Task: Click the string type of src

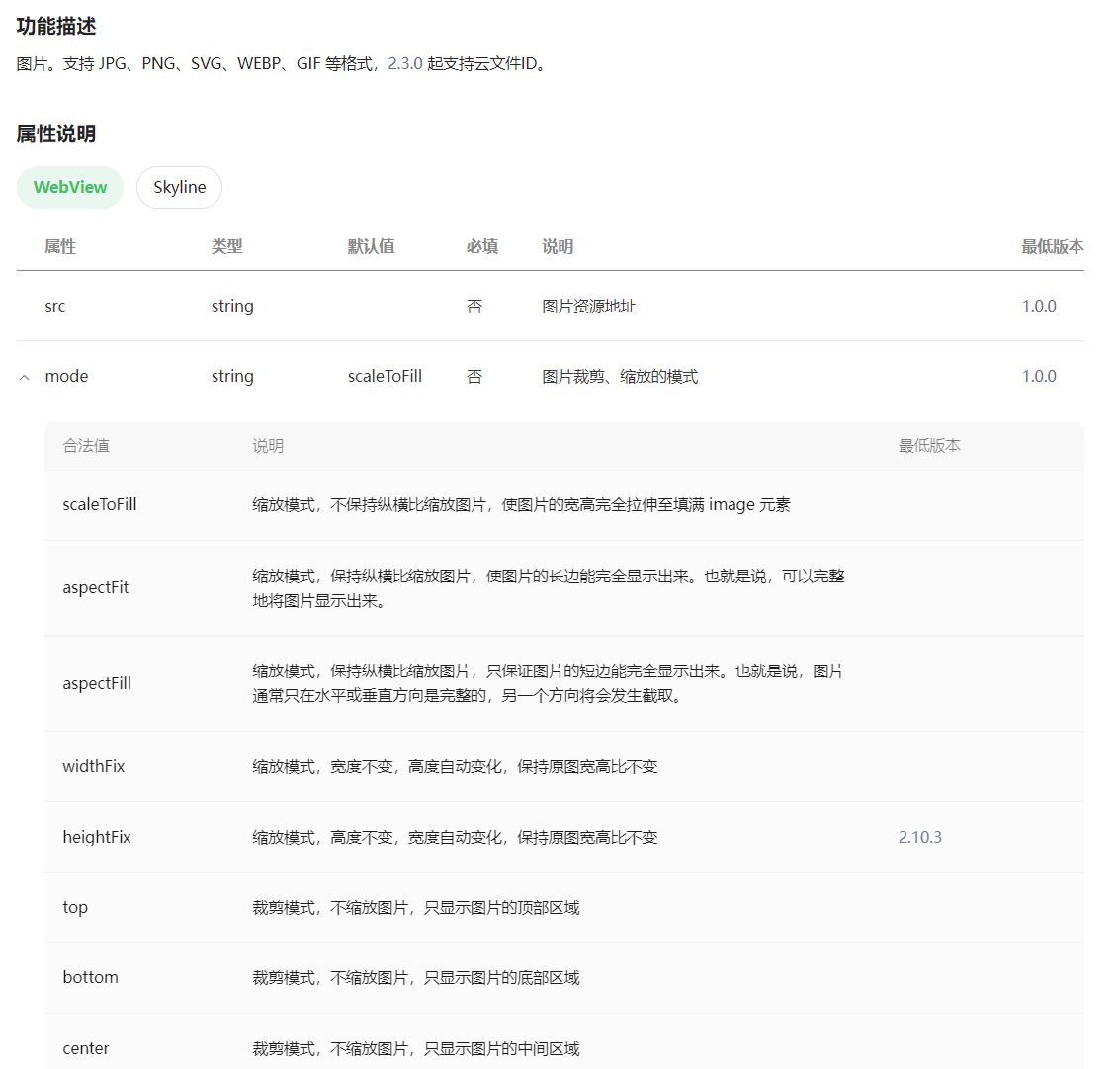Action: point(232,306)
